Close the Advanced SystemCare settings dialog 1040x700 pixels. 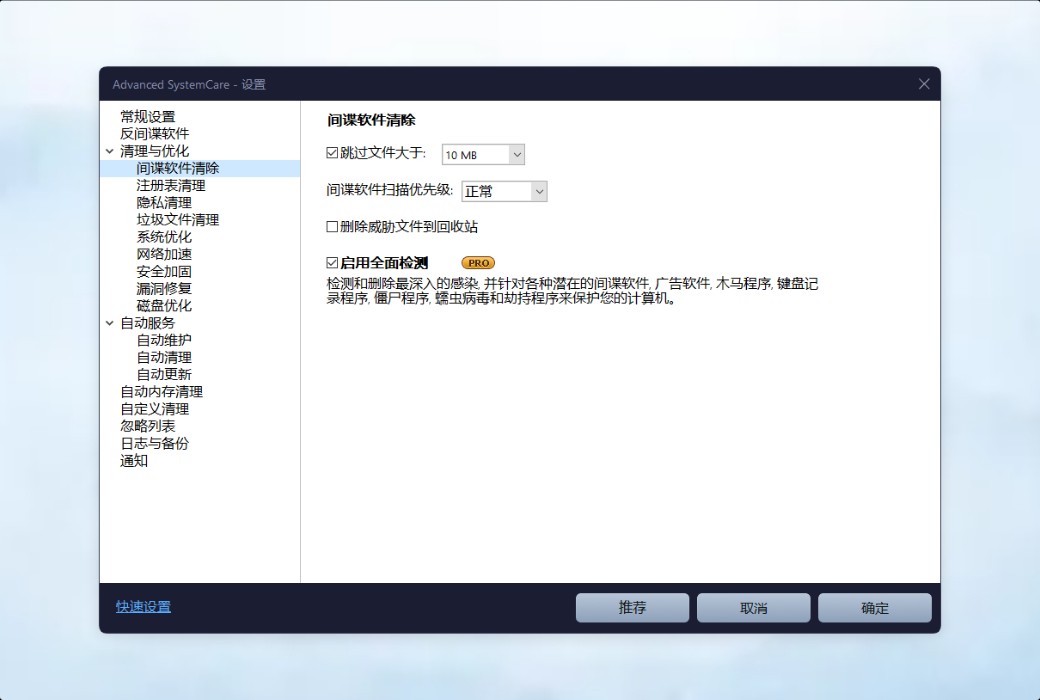[924, 84]
